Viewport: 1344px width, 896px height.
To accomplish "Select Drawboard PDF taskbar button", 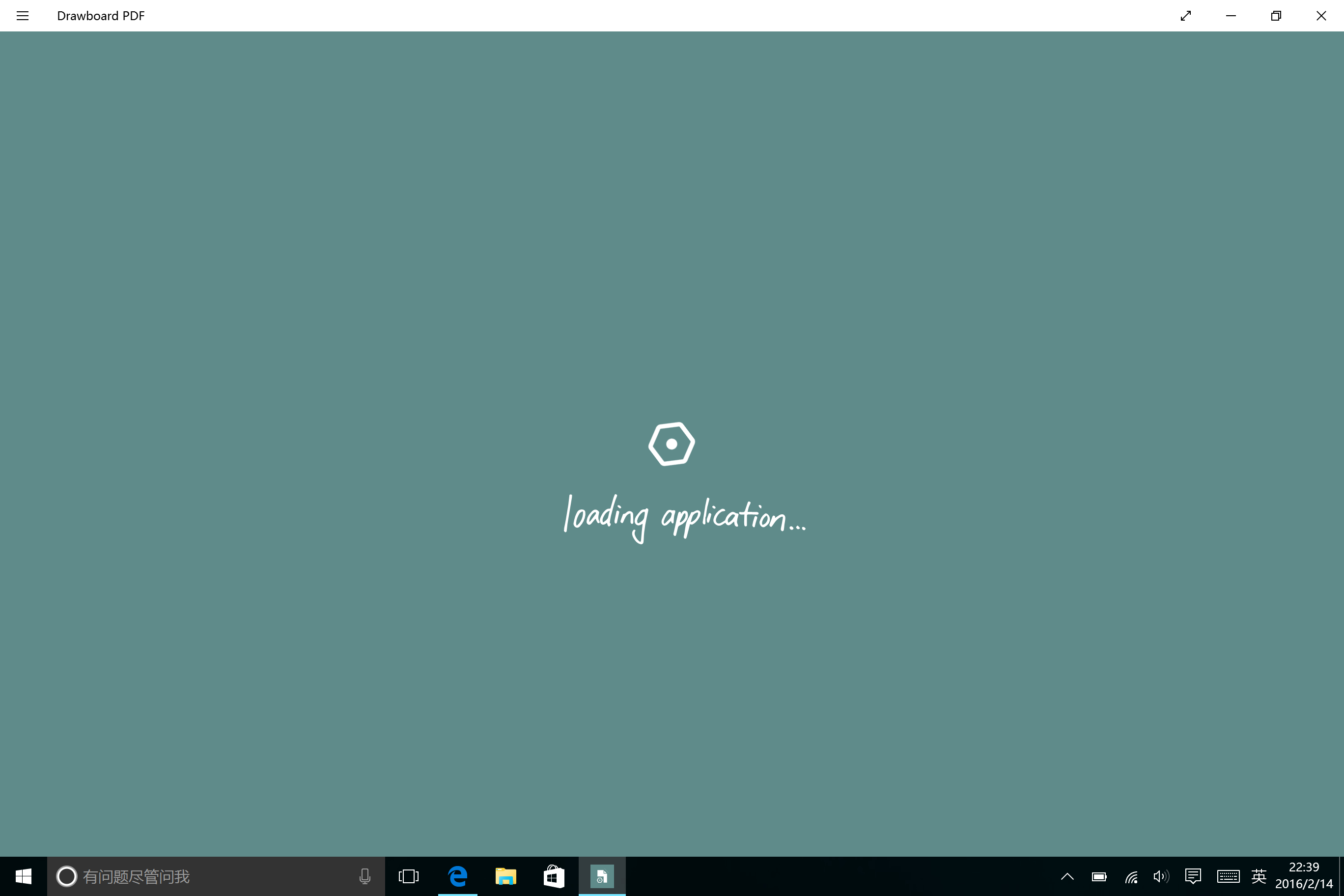I will pyautogui.click(x=602, y=876).
